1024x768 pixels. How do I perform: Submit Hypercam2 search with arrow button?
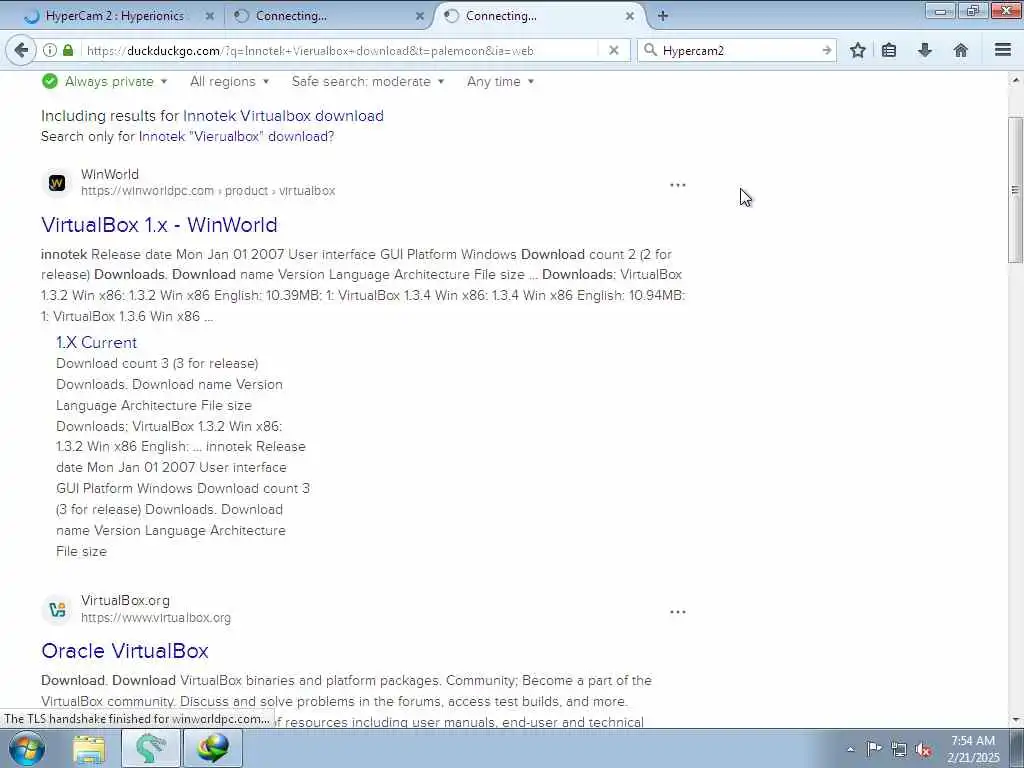click(826, 50)
